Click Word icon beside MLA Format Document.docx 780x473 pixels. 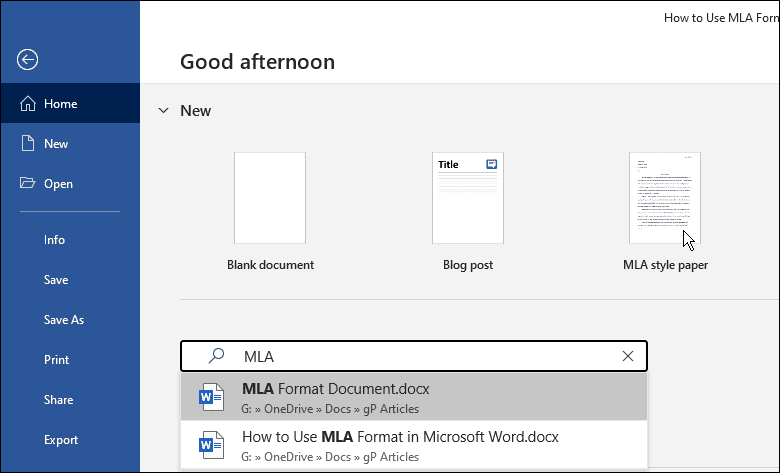[x=211, y=397]
